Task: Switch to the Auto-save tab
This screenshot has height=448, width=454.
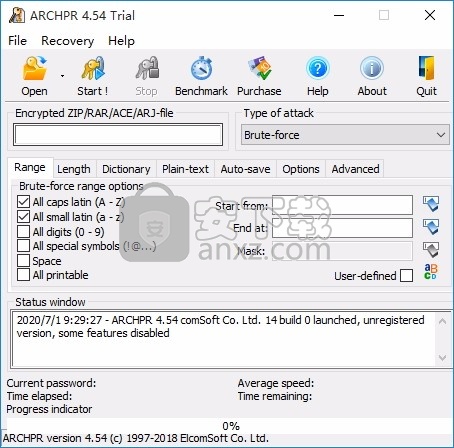Action: (x=245, y=169)
